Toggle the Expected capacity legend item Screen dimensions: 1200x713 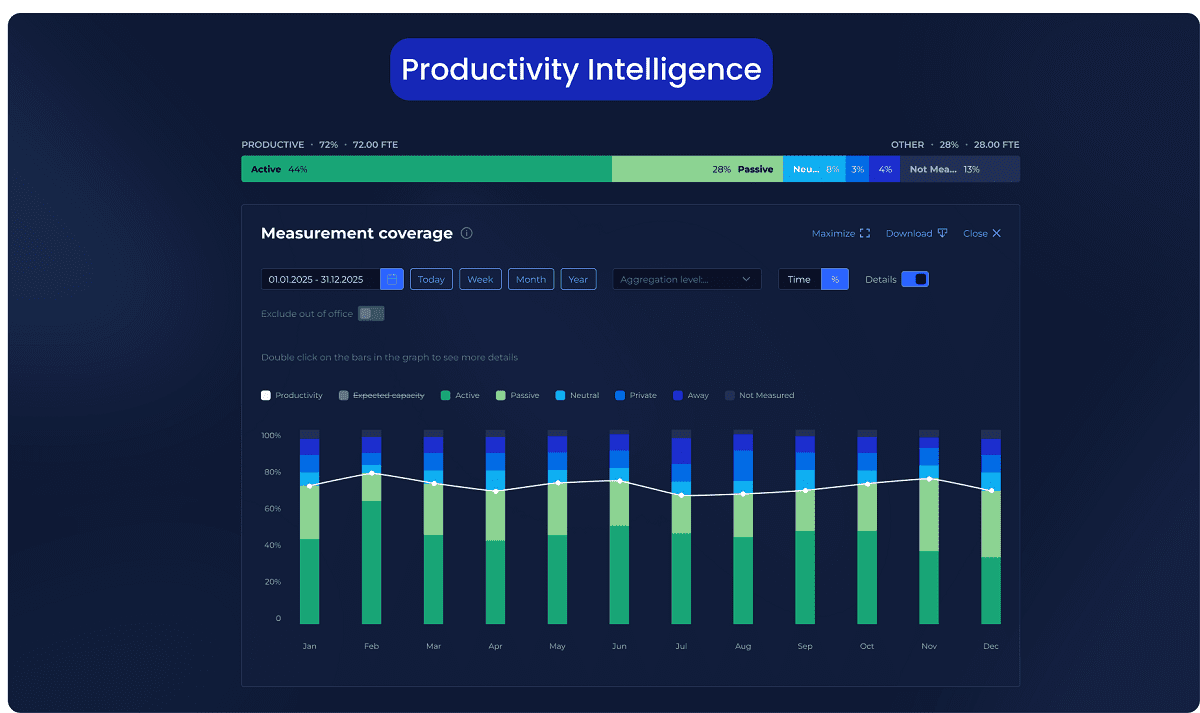tap(381, 396)
